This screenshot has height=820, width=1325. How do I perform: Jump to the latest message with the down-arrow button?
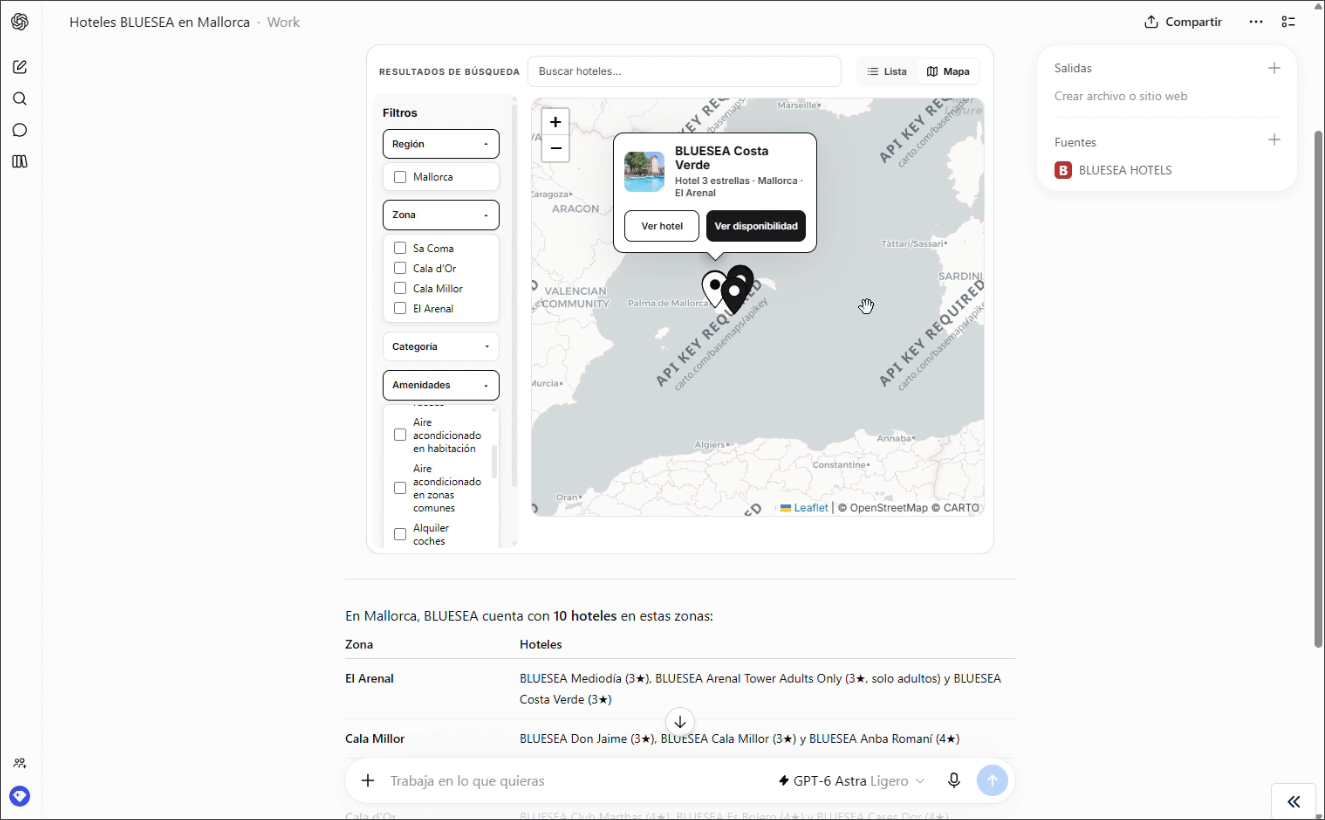click(x=680, y=722)
